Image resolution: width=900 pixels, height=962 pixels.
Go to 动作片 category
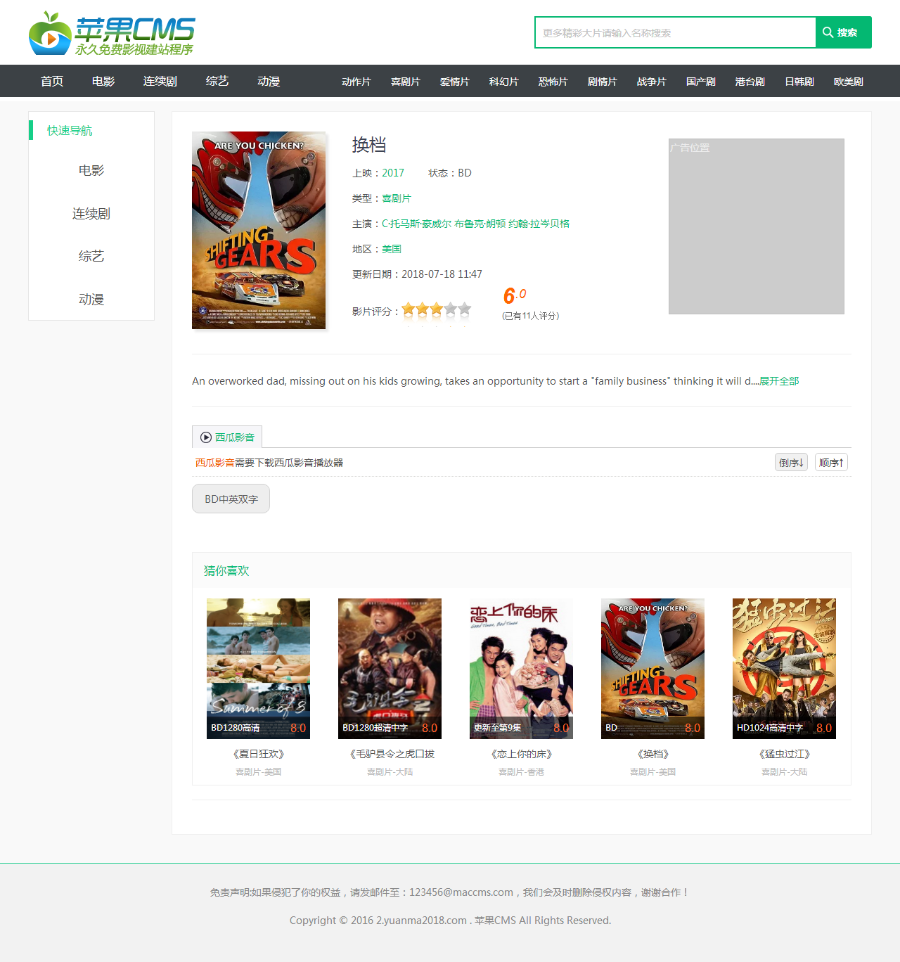click(356, 82)
